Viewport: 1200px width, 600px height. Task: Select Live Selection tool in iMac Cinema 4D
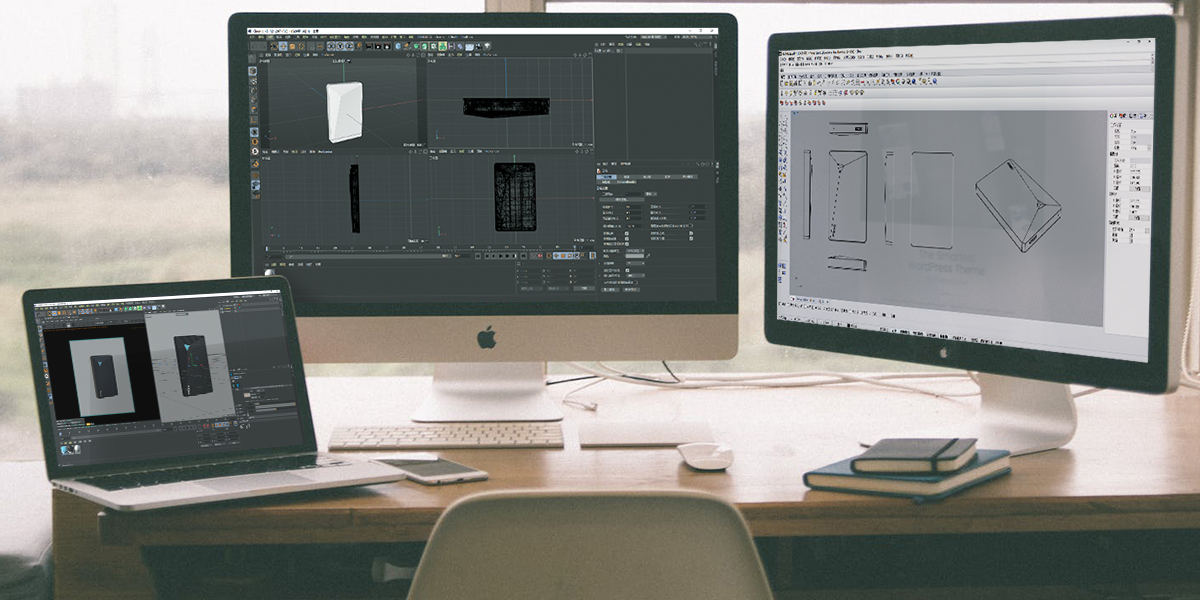[274, 46]
